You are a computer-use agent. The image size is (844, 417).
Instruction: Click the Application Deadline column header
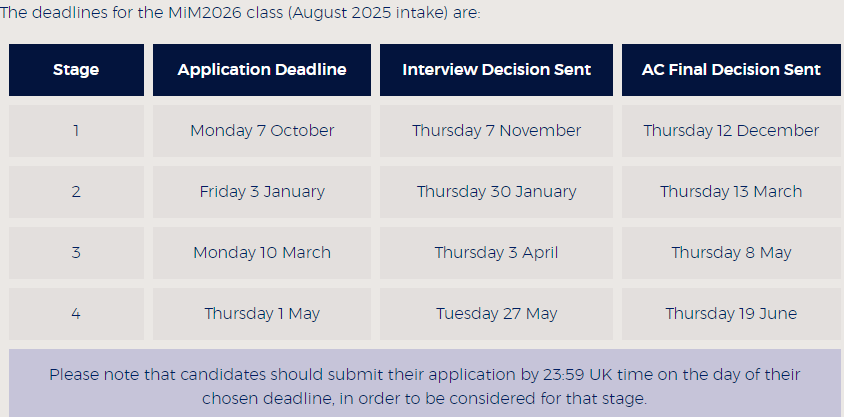[262, 70]
